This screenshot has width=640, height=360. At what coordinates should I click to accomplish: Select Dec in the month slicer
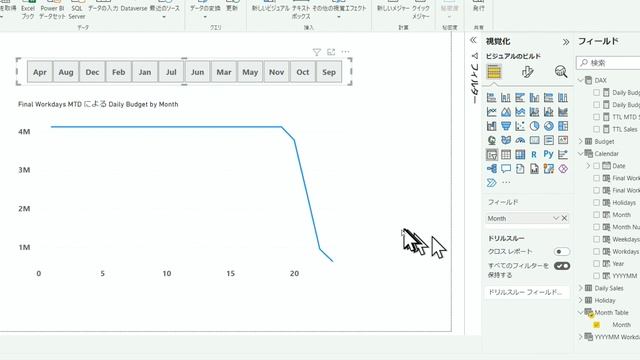(x=92, y=72)
